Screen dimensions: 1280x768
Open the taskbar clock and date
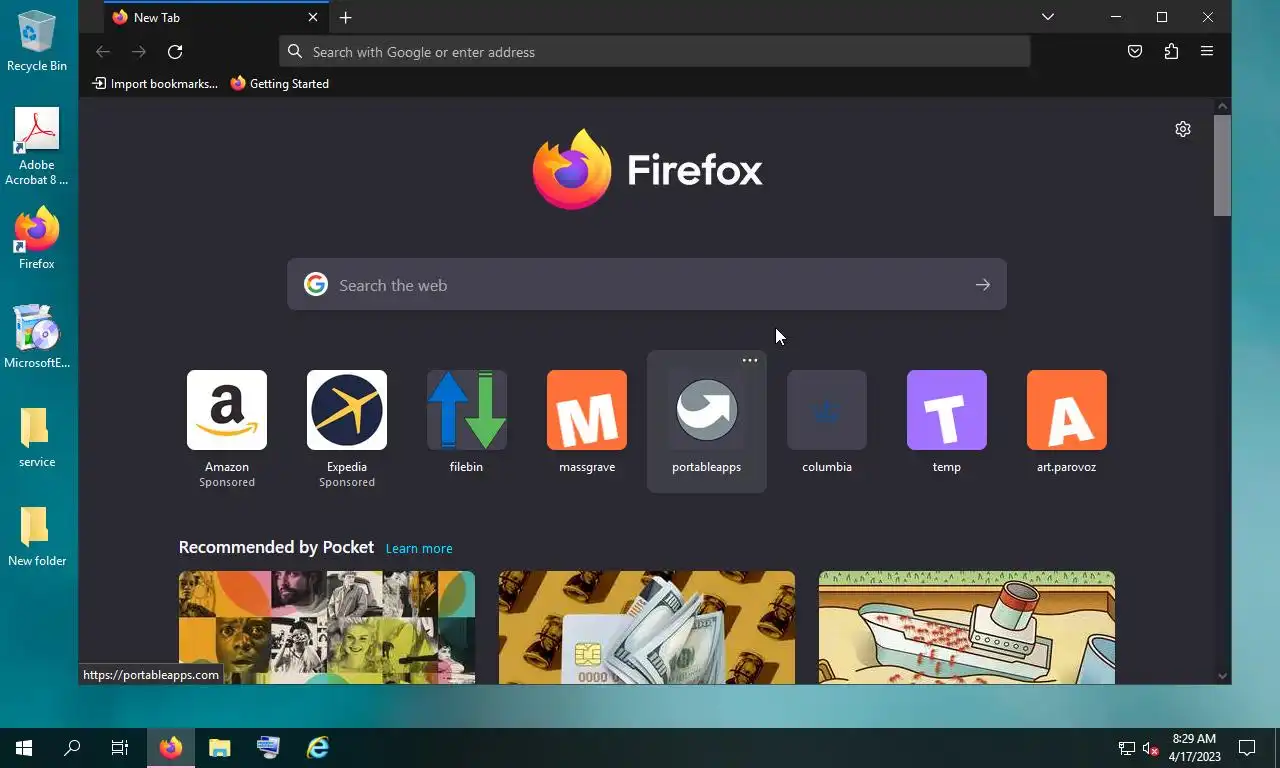[x=1195, y=748]
